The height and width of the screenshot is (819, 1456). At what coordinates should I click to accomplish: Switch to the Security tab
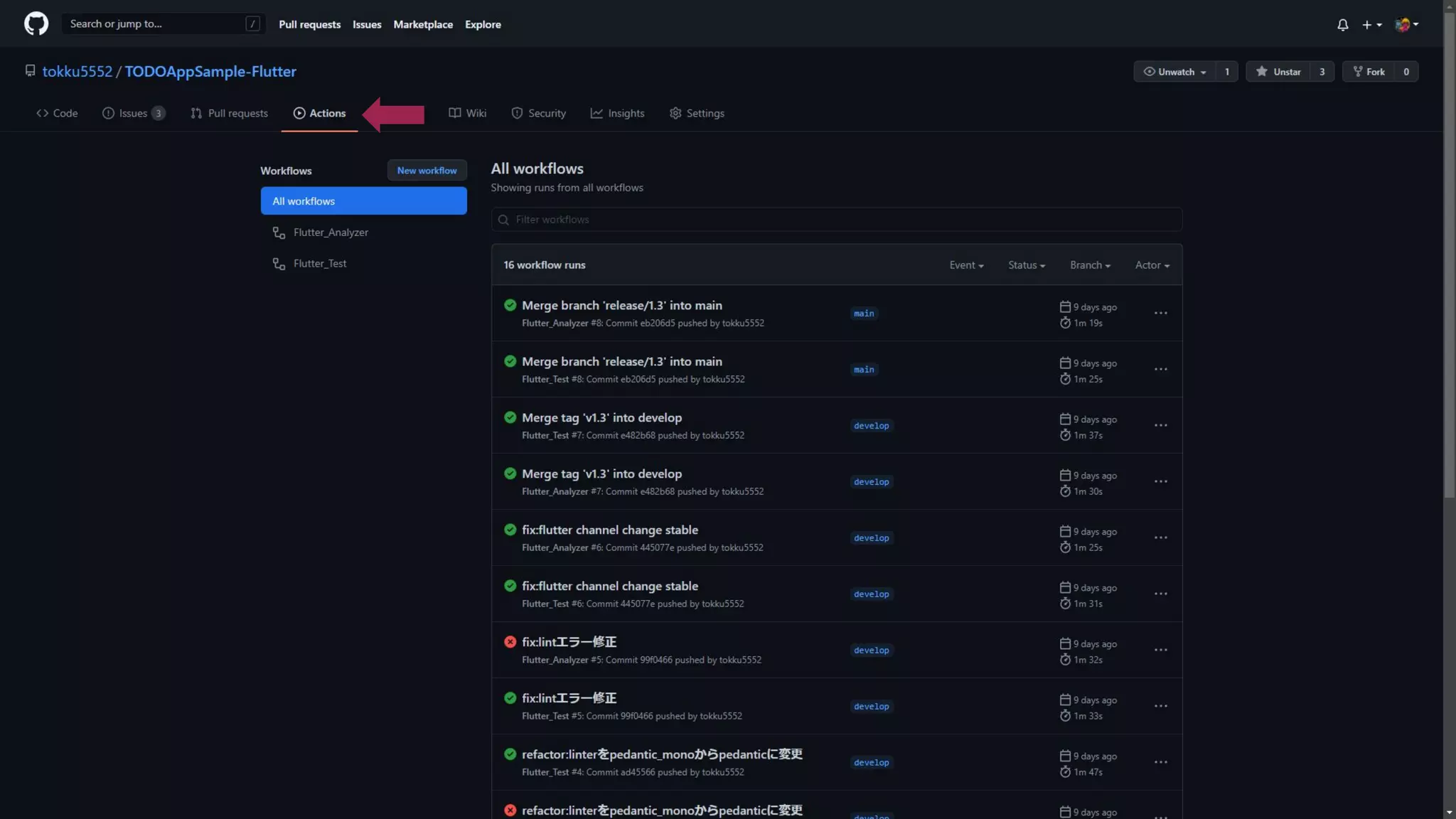[x=538, y=113]
